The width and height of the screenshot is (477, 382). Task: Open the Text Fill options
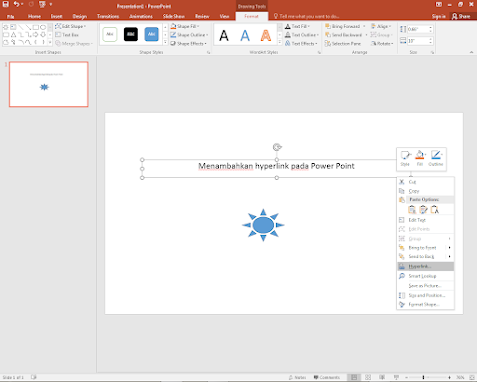[297, 26]
